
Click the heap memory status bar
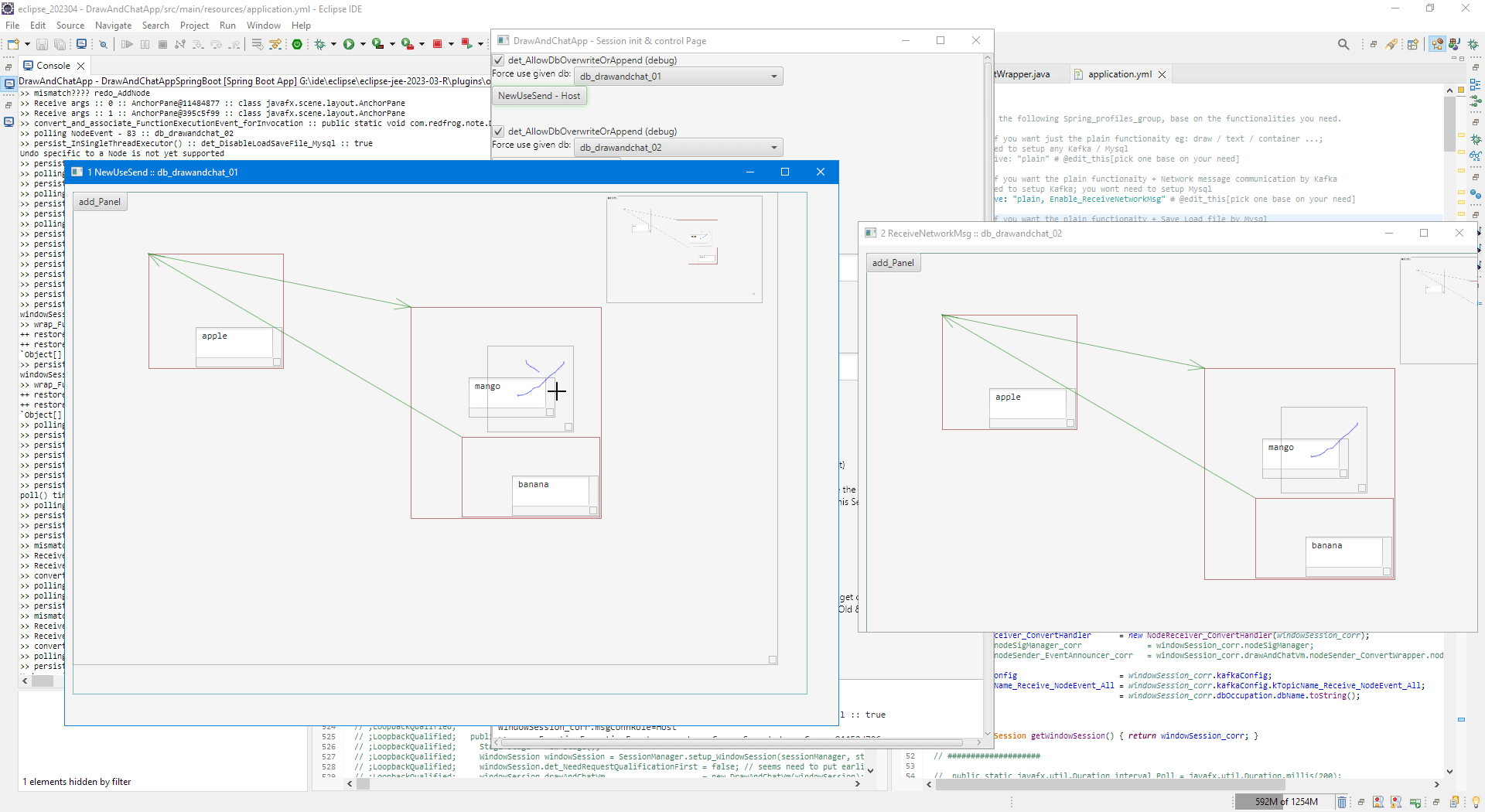[1285, 802]
